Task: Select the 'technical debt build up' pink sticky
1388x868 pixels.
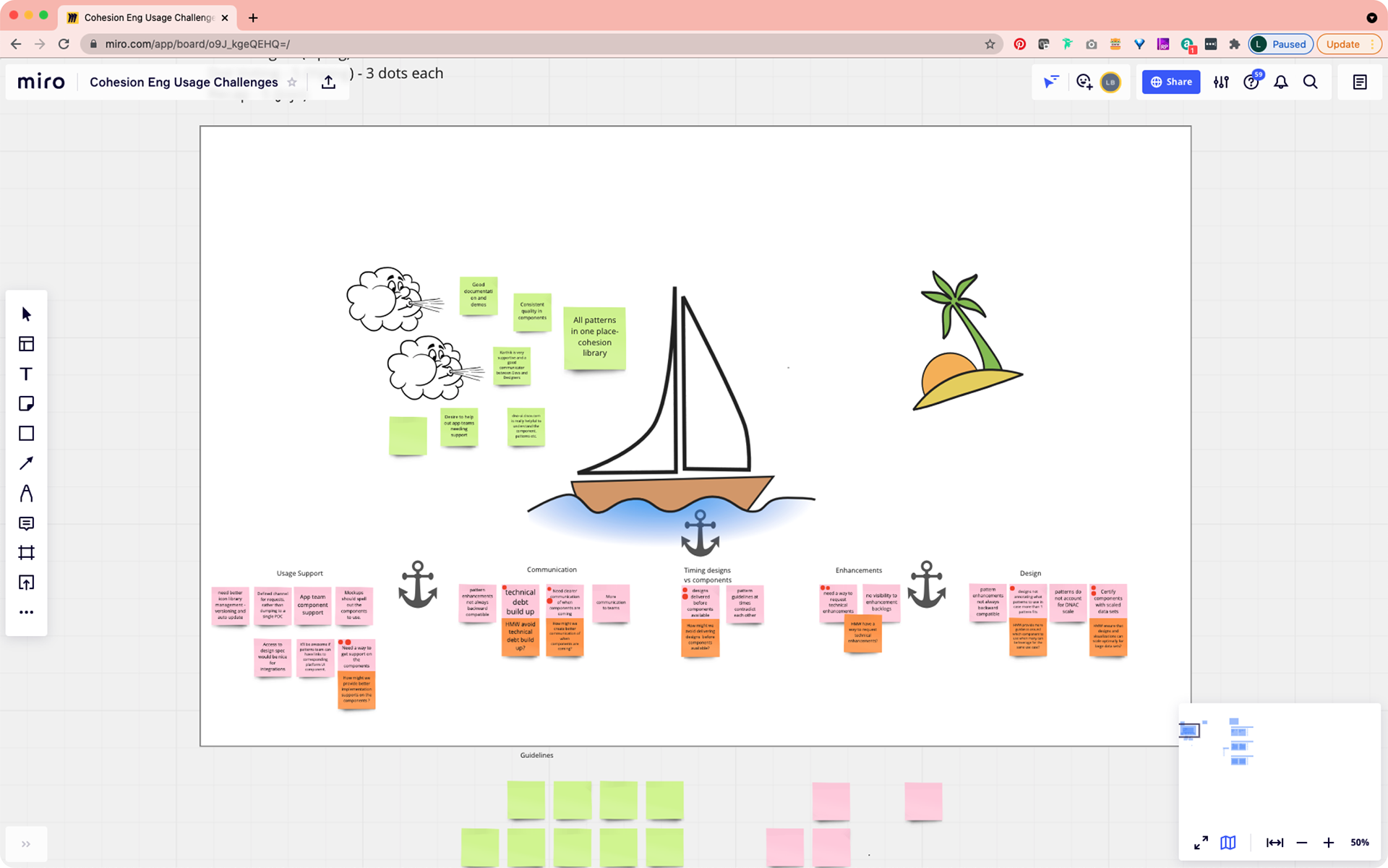Action: [520, 601]
